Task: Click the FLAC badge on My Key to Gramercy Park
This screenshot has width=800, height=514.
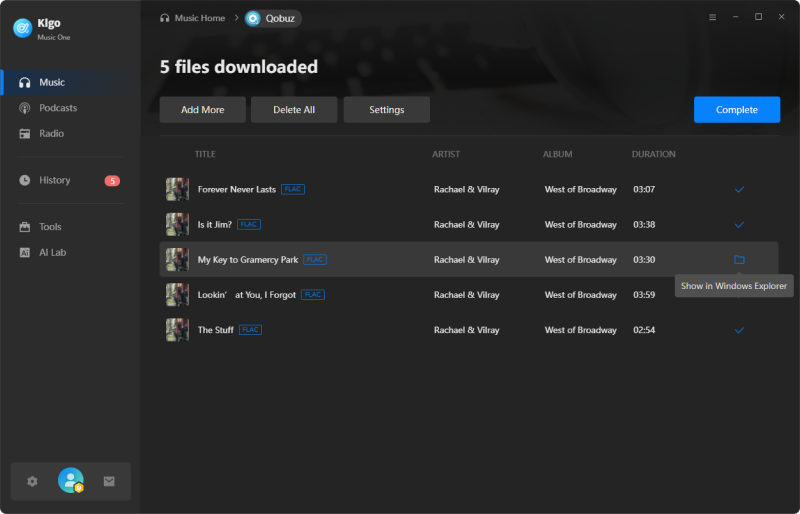Action: 315,259
